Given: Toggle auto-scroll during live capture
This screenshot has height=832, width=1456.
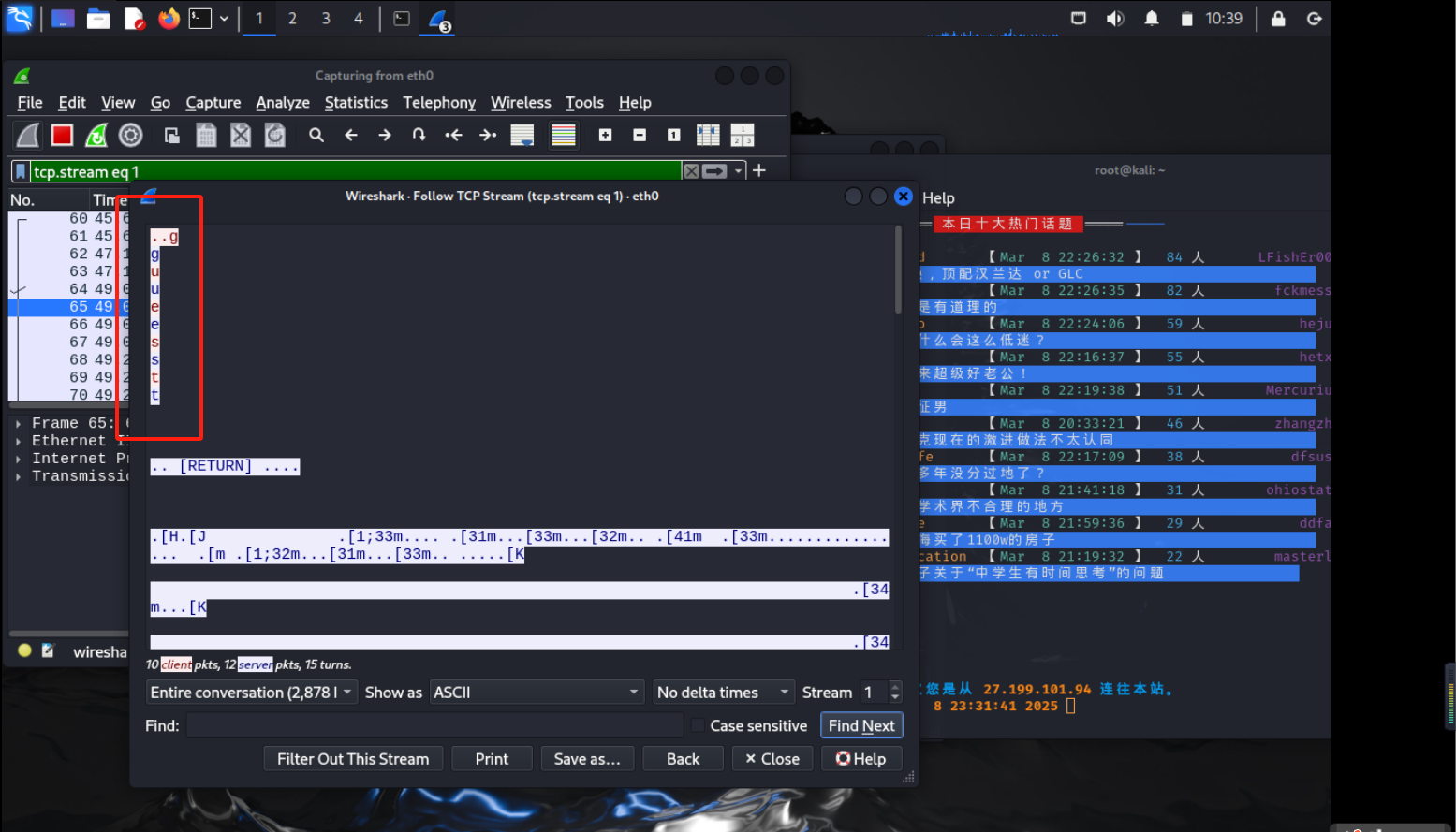Looking at the screenshot, I should click(x=522, y=136).
